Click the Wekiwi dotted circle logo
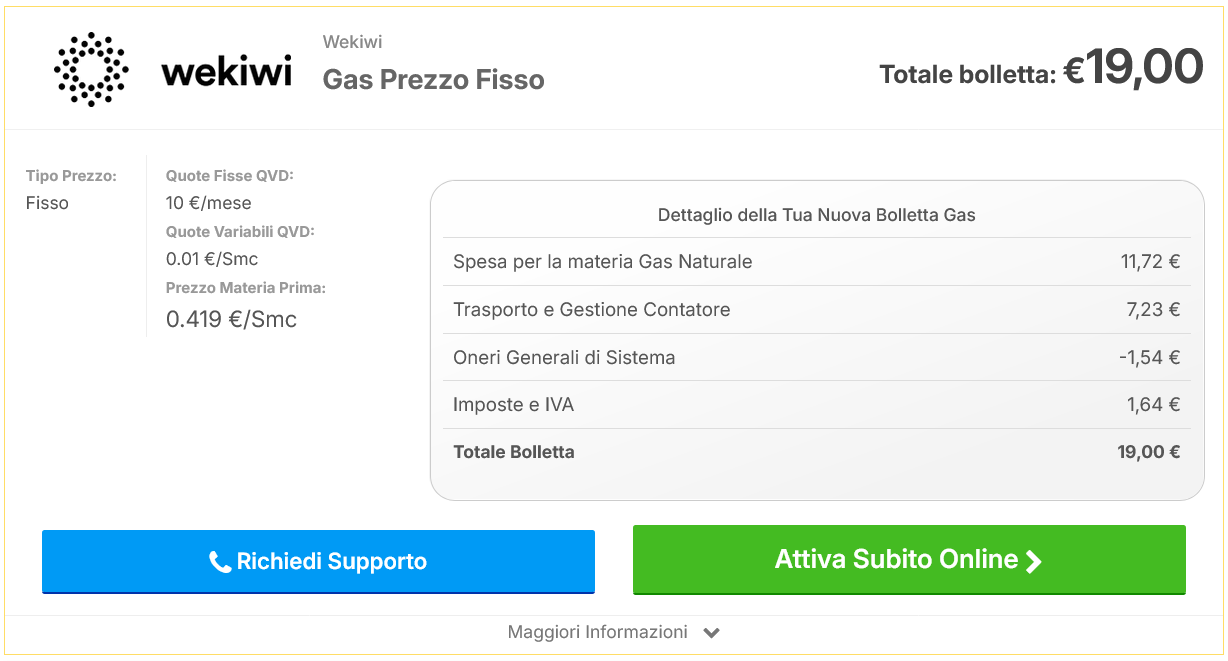Image resolution: width=1228 pixels, height=661 pixels. (91, 69)
